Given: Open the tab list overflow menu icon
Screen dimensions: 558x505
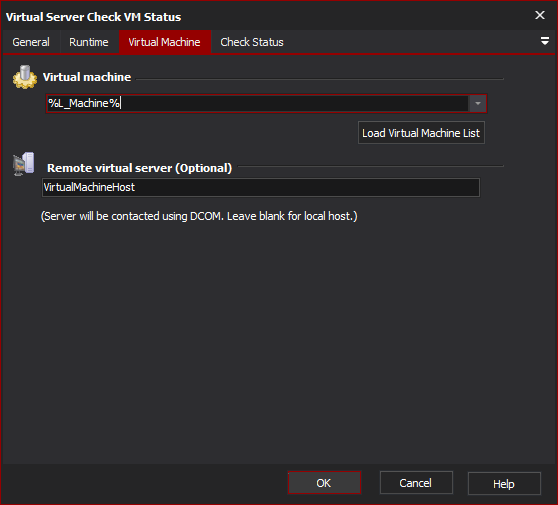Looking at the screenshot, I should (544, 41).
